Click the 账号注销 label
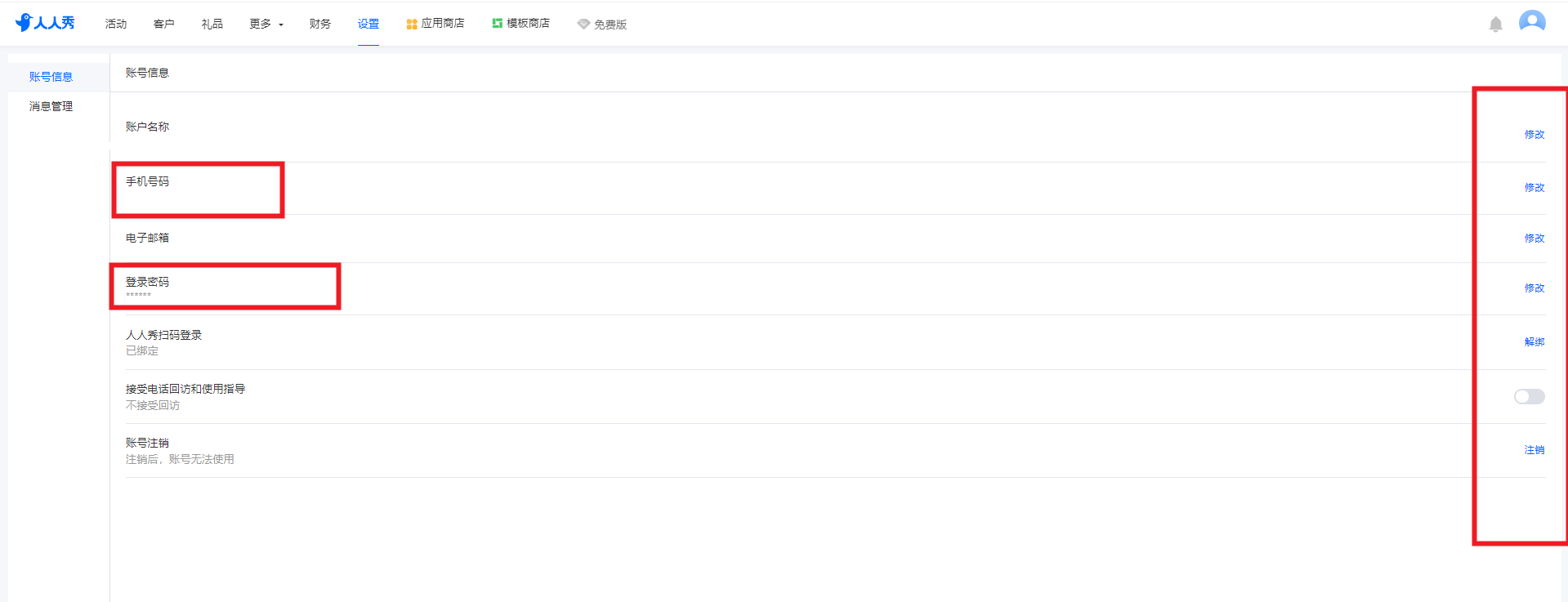Screen dimensions: 1568x602 tap(147, 443)
